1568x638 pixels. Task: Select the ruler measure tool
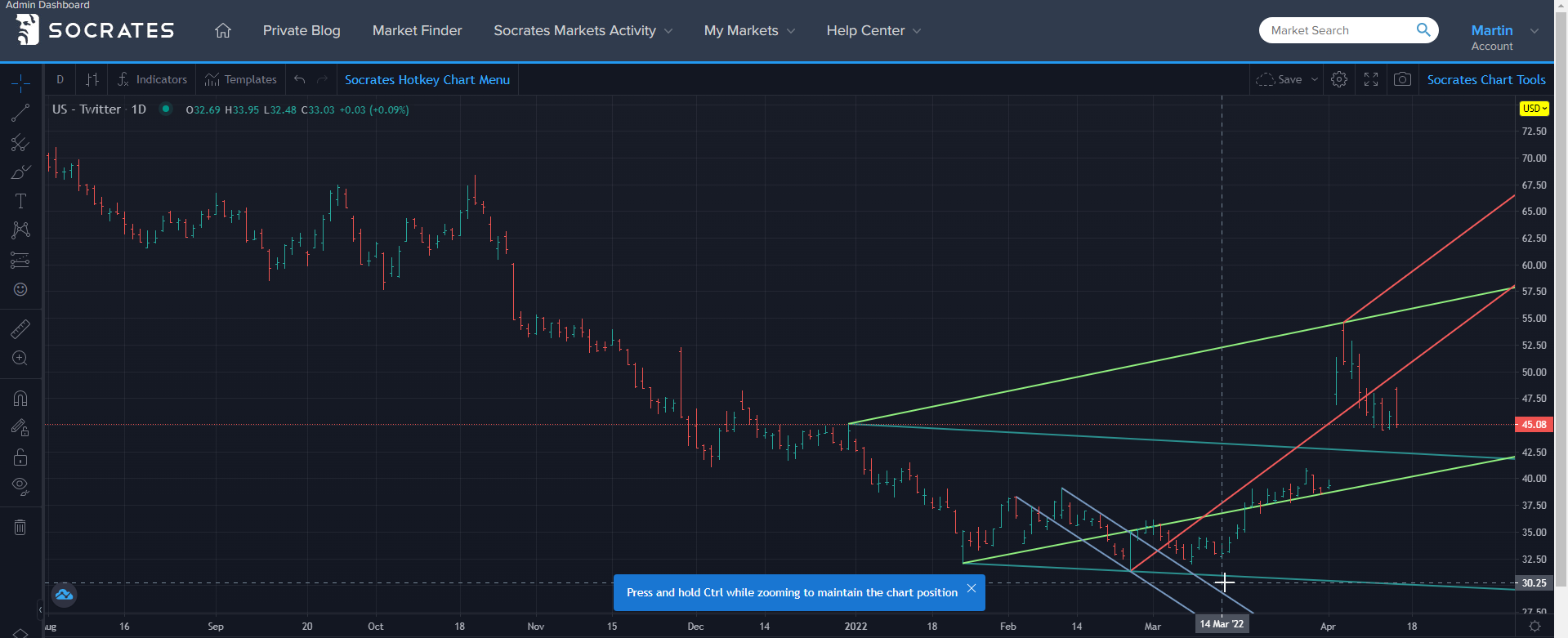(x=20, y=328)
